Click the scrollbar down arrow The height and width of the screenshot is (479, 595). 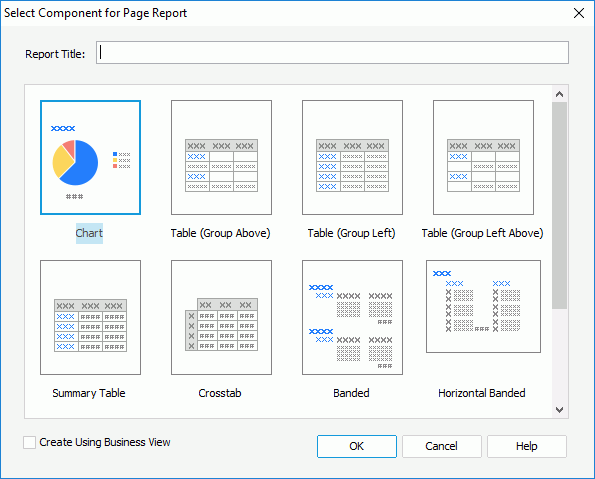point(559,410)
